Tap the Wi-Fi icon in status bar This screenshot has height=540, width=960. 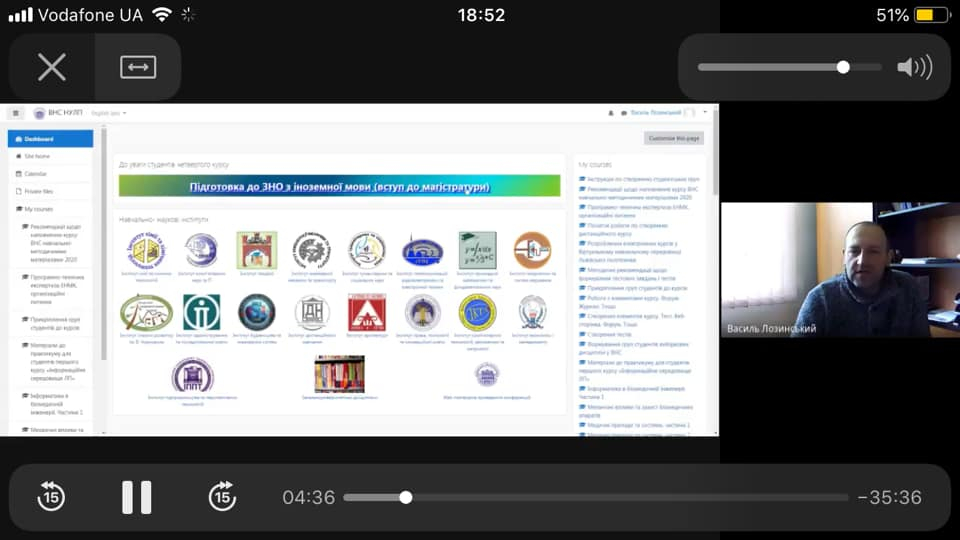point(162,14)
